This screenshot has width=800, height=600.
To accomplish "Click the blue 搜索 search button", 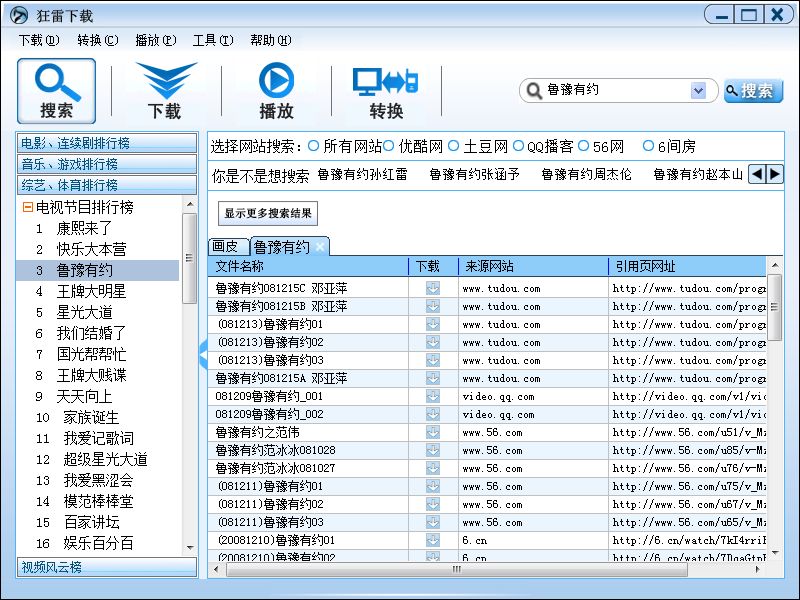I will click(x=753, y=91).
